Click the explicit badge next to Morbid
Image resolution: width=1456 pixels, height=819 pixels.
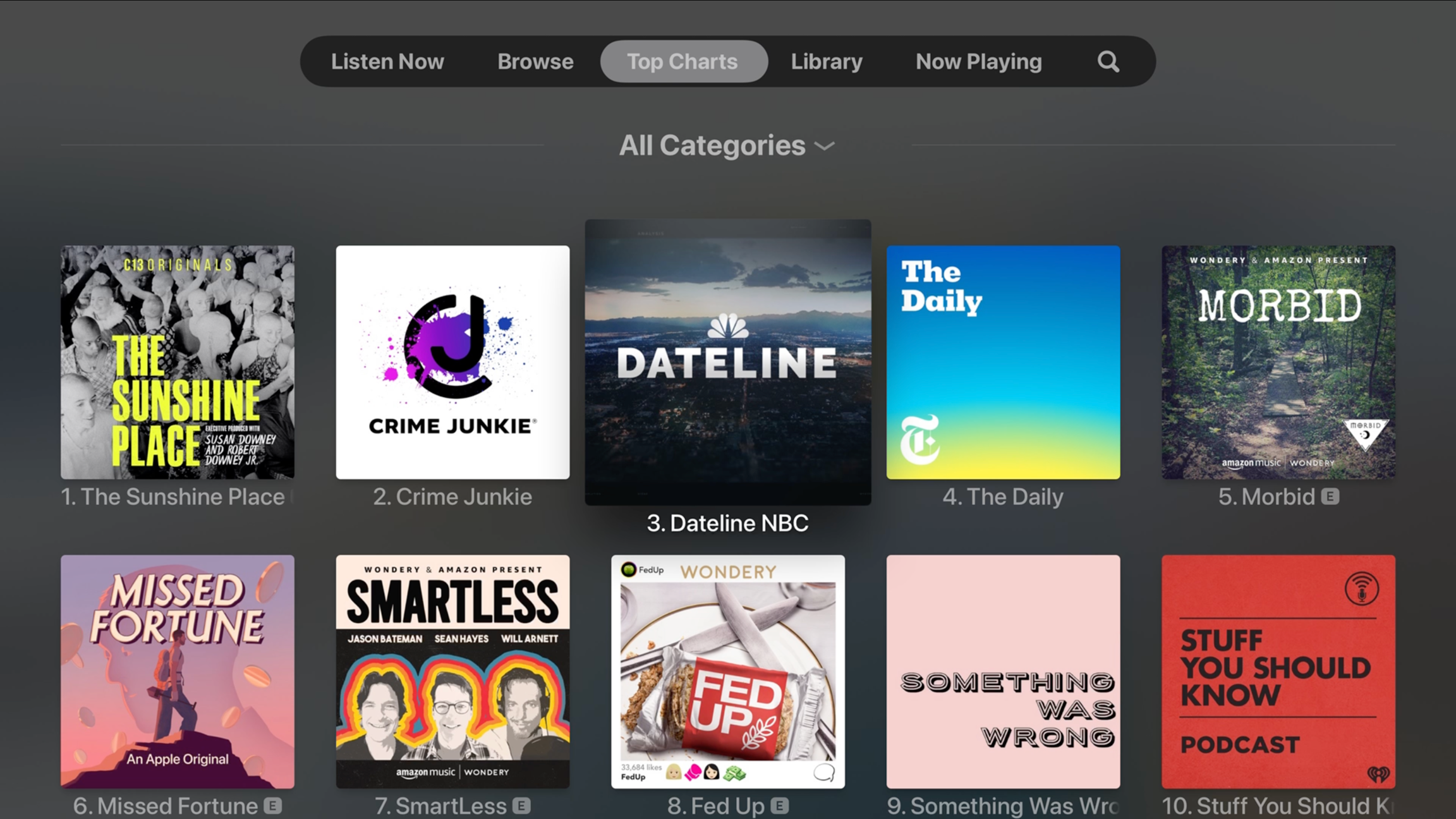click(1330, 497)
